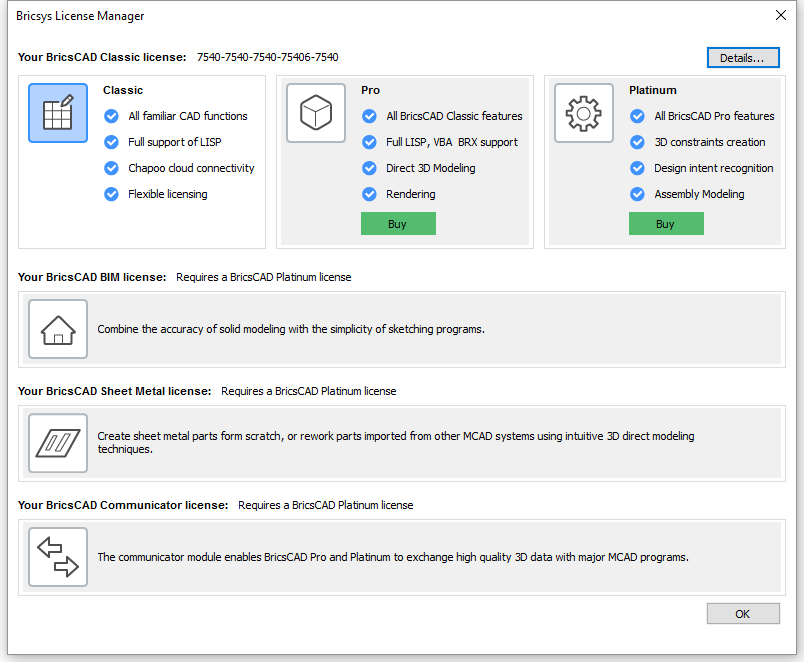Click the BIM description text panel

tap(401, 329)
